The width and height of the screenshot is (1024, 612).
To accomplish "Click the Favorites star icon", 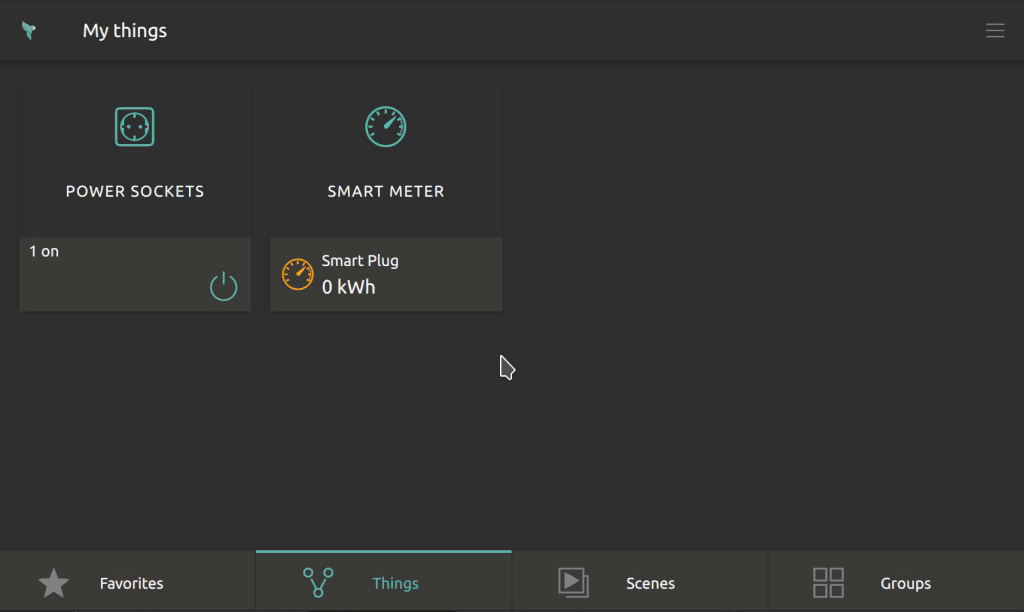I will tap(54, 583).
